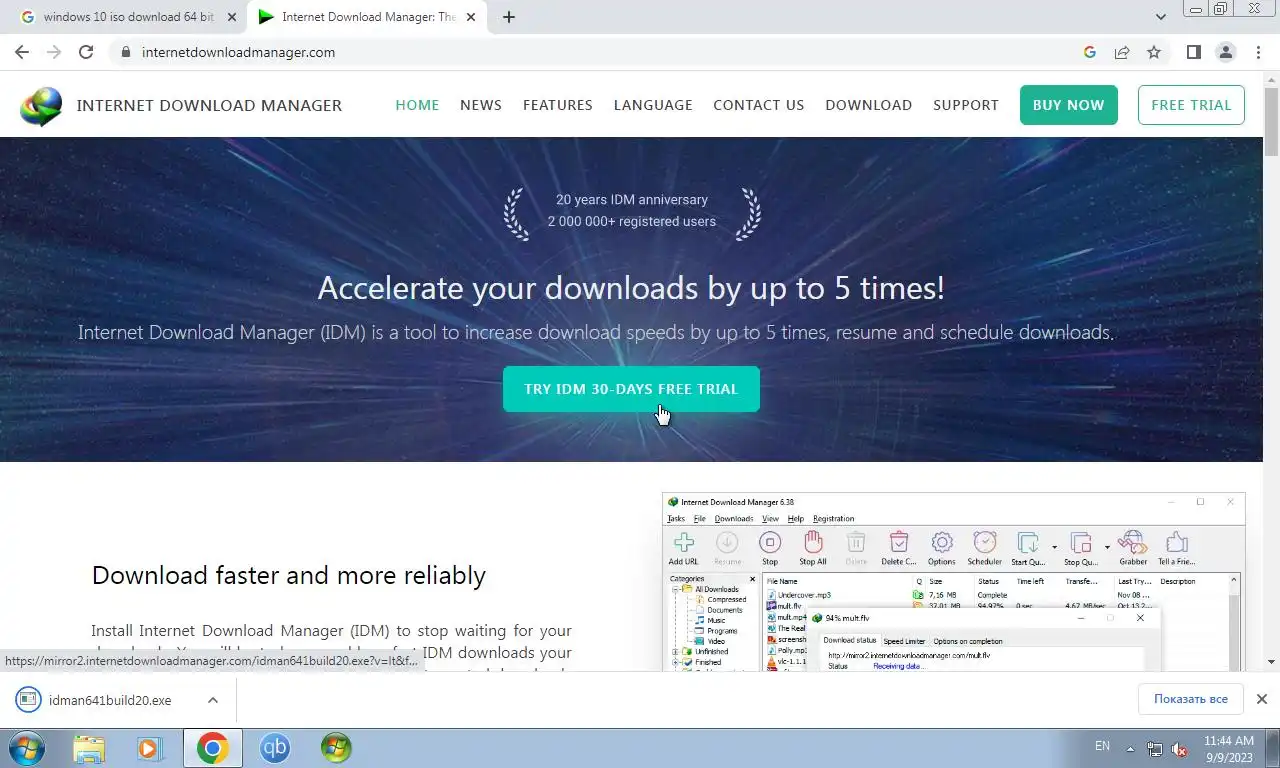The image size is (1280, 768).
Task: Click the muted volume tray icon
Action: click(x=1179, y=748)
